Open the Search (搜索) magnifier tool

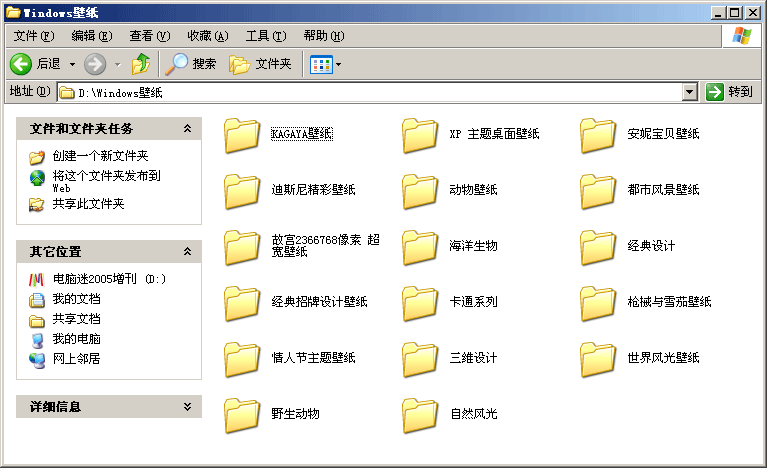(191, 64)
